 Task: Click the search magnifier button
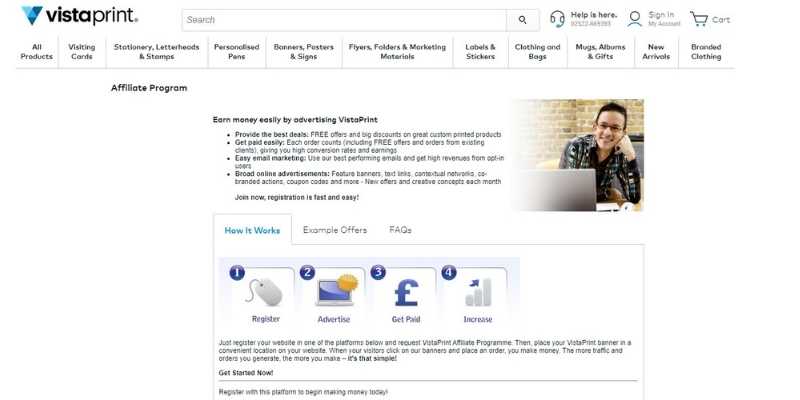[x=522, y=20]
